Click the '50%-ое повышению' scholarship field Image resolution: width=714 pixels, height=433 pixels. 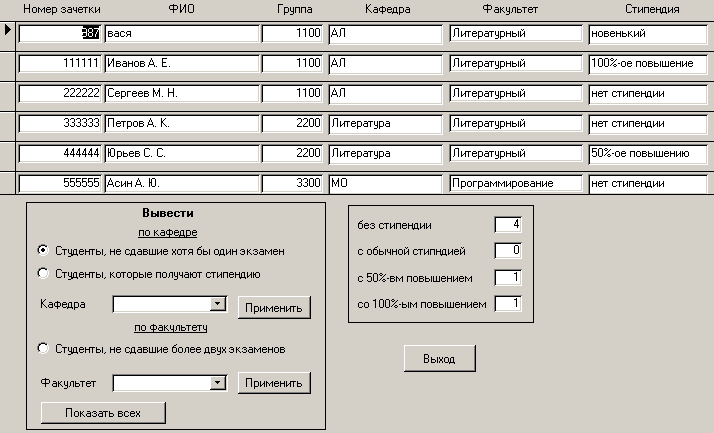pos(648,153)
